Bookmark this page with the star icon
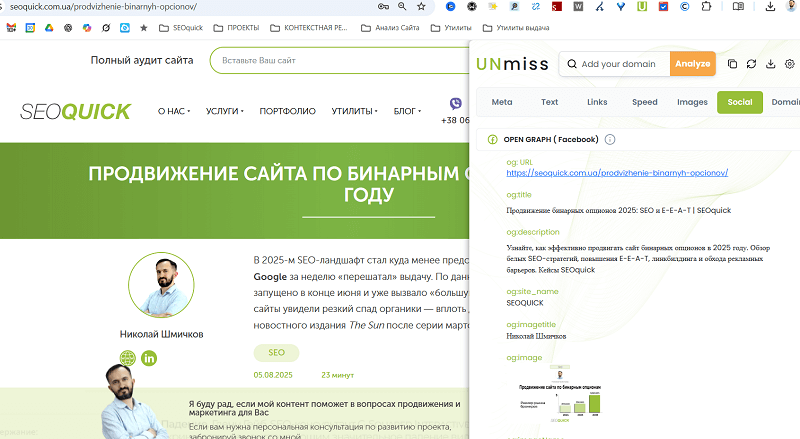The height and width of the screenshot is (439, 800). tap(421, 7)
